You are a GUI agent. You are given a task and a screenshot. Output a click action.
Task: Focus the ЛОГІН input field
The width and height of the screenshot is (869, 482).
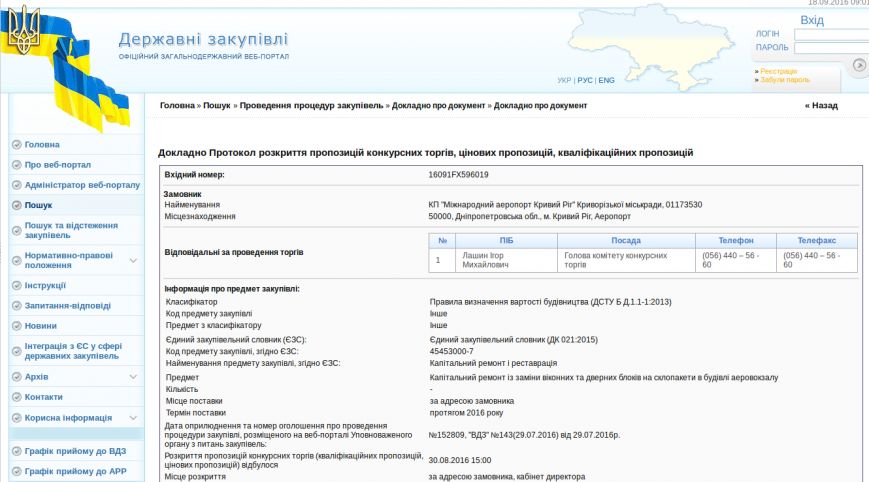(x=831, y=34)
